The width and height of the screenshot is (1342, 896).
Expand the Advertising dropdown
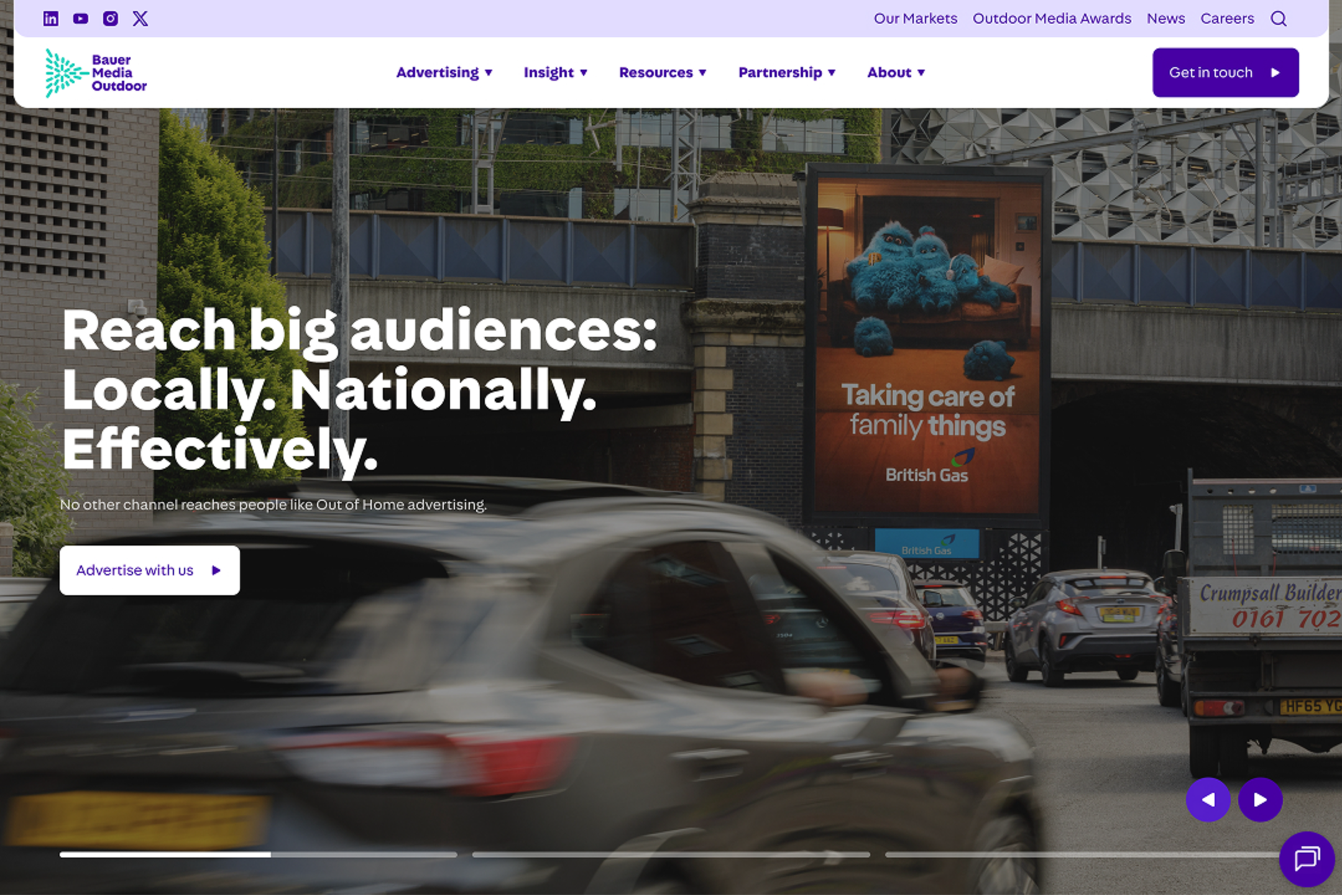pos(444,72)
